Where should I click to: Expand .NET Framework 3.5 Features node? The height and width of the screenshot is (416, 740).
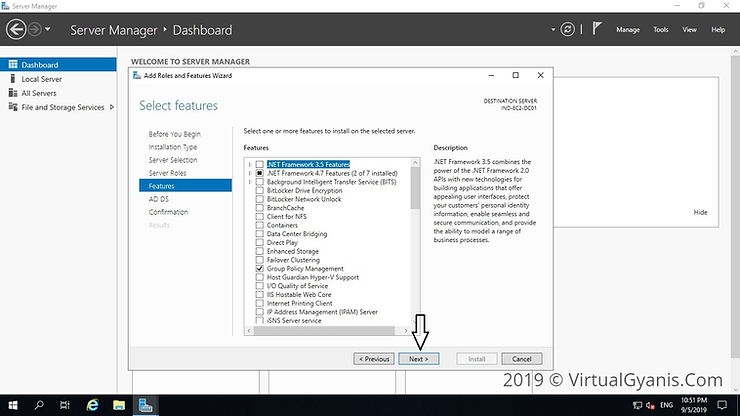(250, 164)
